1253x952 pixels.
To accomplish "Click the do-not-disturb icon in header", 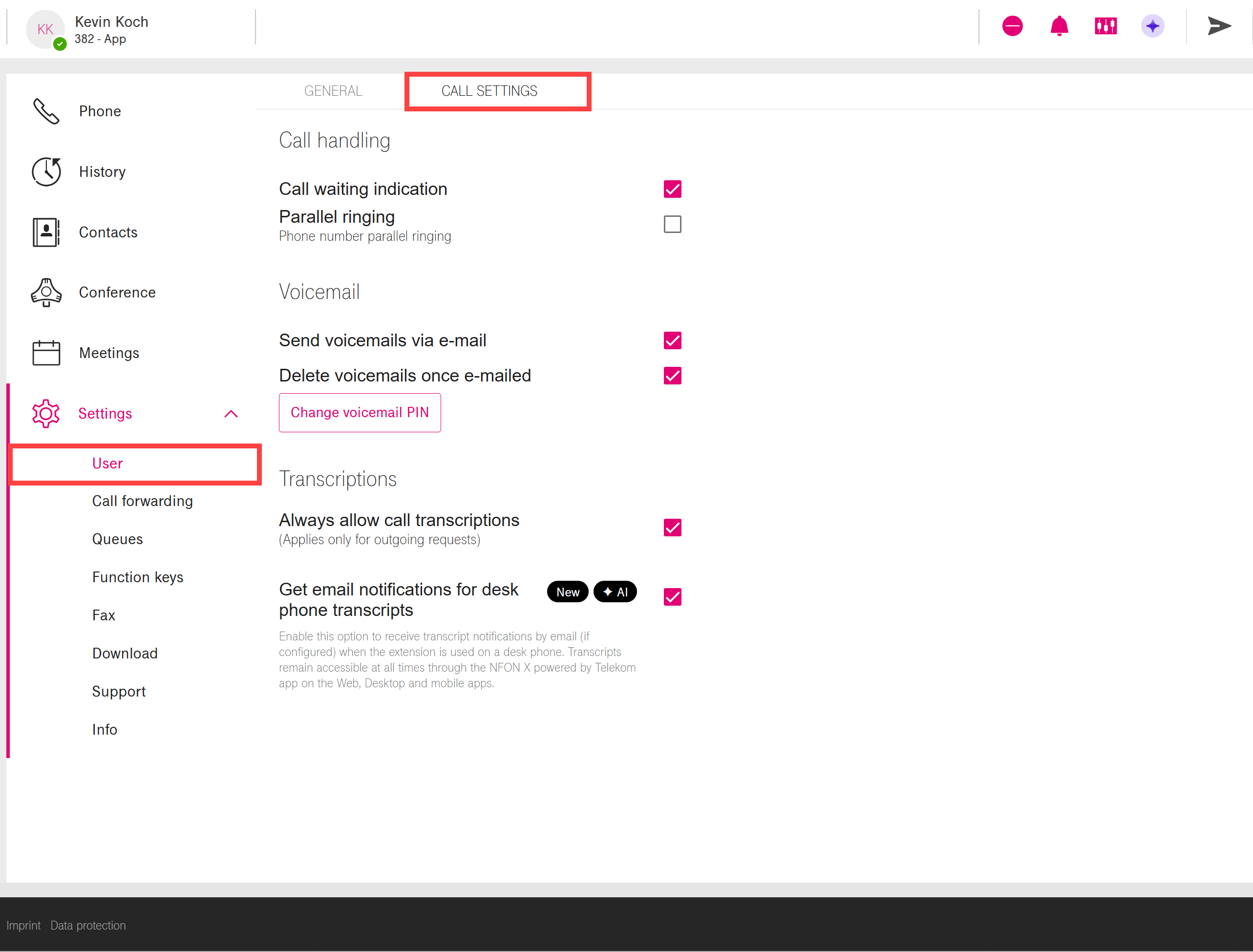I will coord(1012,26).
